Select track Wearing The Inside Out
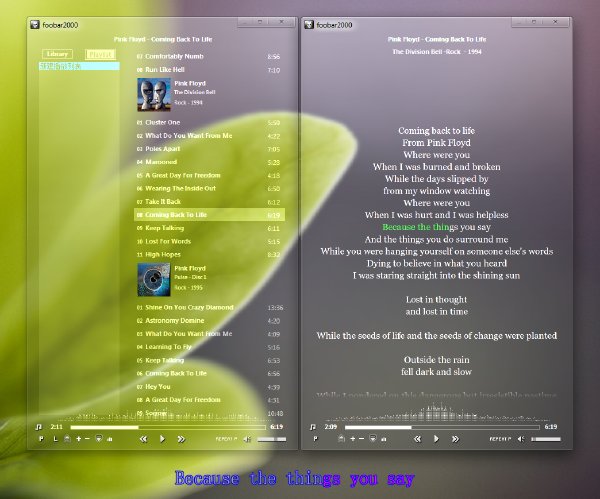The width and height of the screenshot is (600, 499). tap(209, 189)
